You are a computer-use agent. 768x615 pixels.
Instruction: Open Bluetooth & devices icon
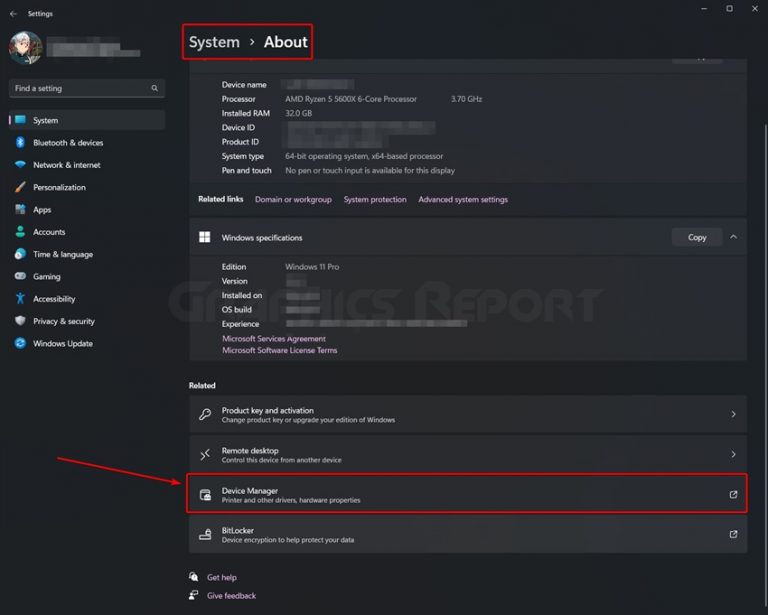click(20, 142)
